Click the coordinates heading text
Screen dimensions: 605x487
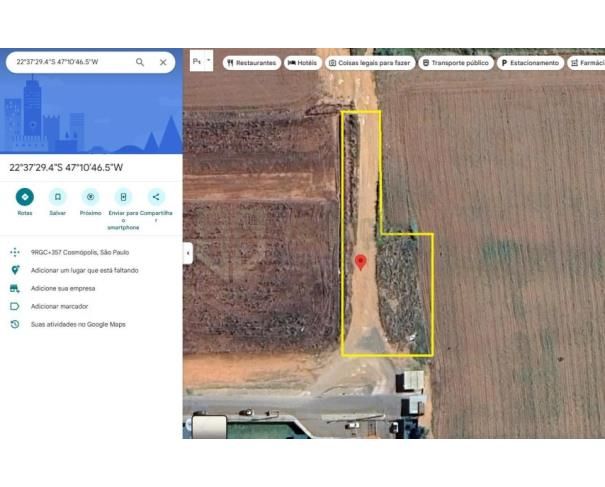coord(66,168)
